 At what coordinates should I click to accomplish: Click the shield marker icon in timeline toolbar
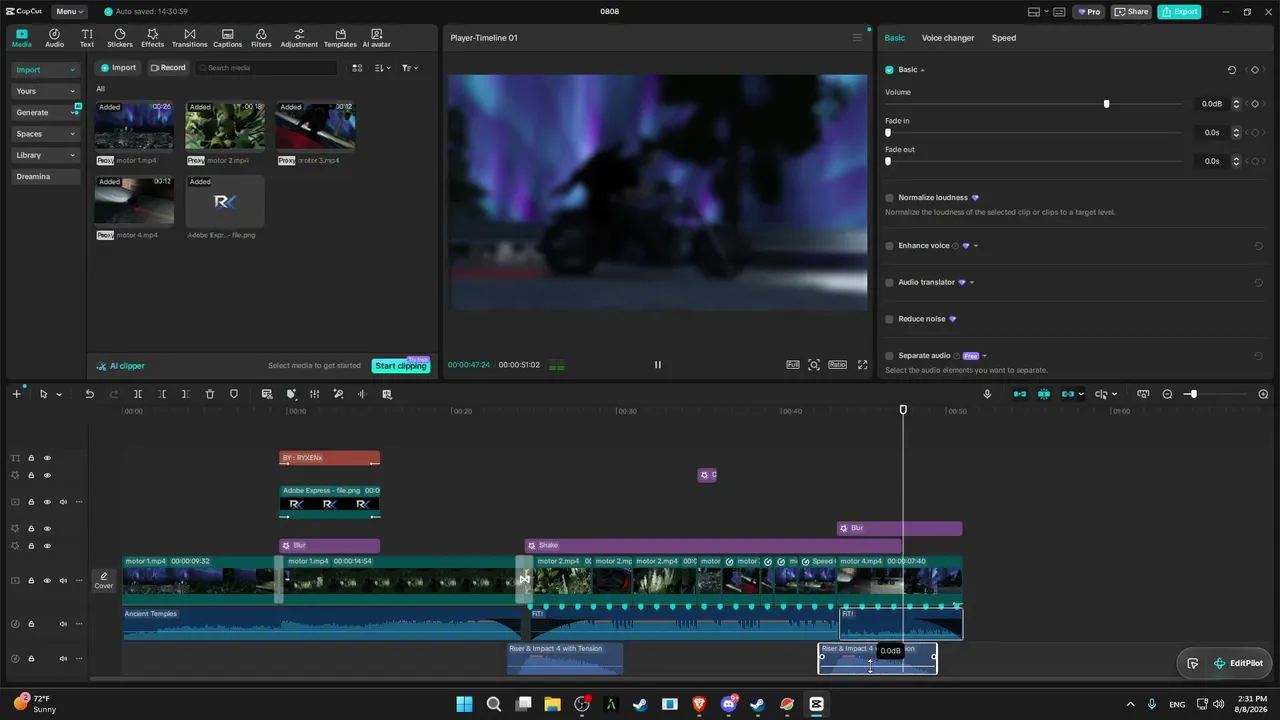pos(234,394)
